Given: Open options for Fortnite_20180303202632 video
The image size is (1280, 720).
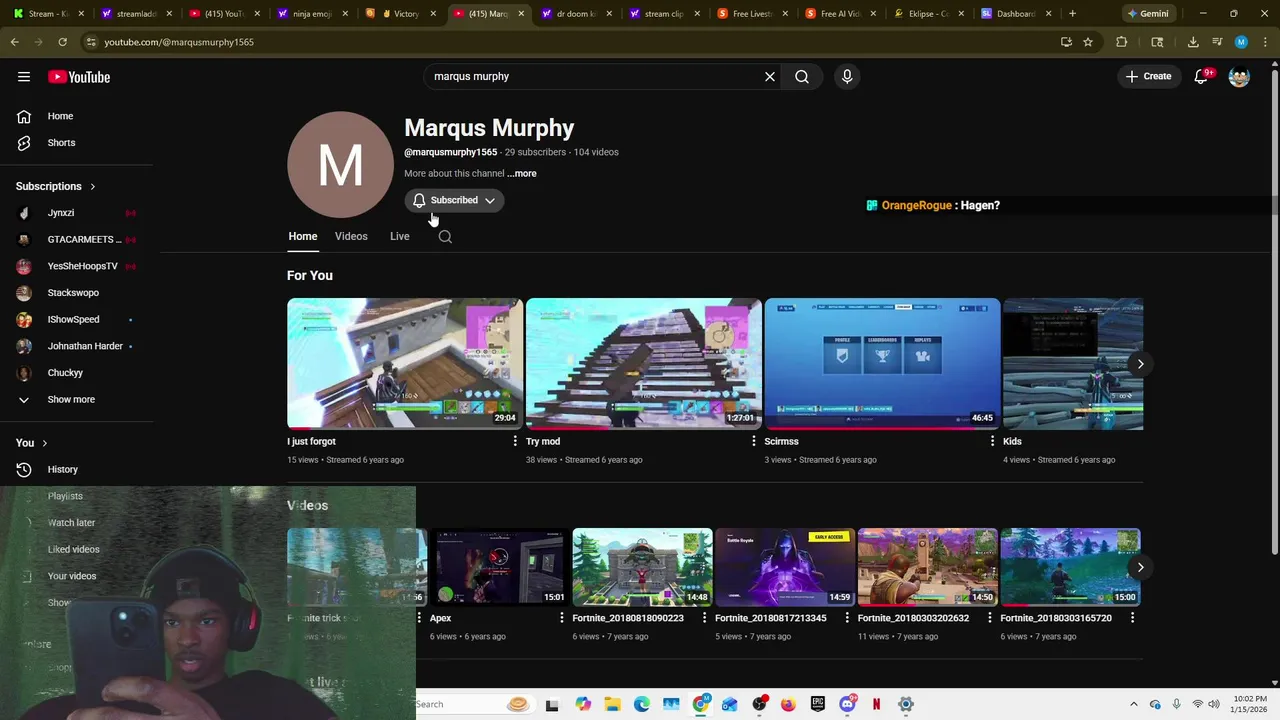Looking at the screenshot, I should [x=990, y=618].
